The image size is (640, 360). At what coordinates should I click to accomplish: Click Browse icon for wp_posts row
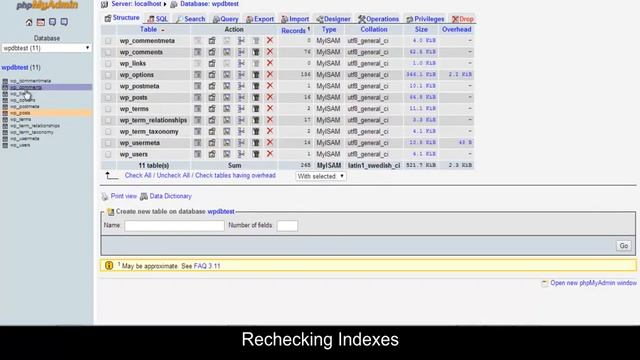pyautogui.click(x=198, y=98)
